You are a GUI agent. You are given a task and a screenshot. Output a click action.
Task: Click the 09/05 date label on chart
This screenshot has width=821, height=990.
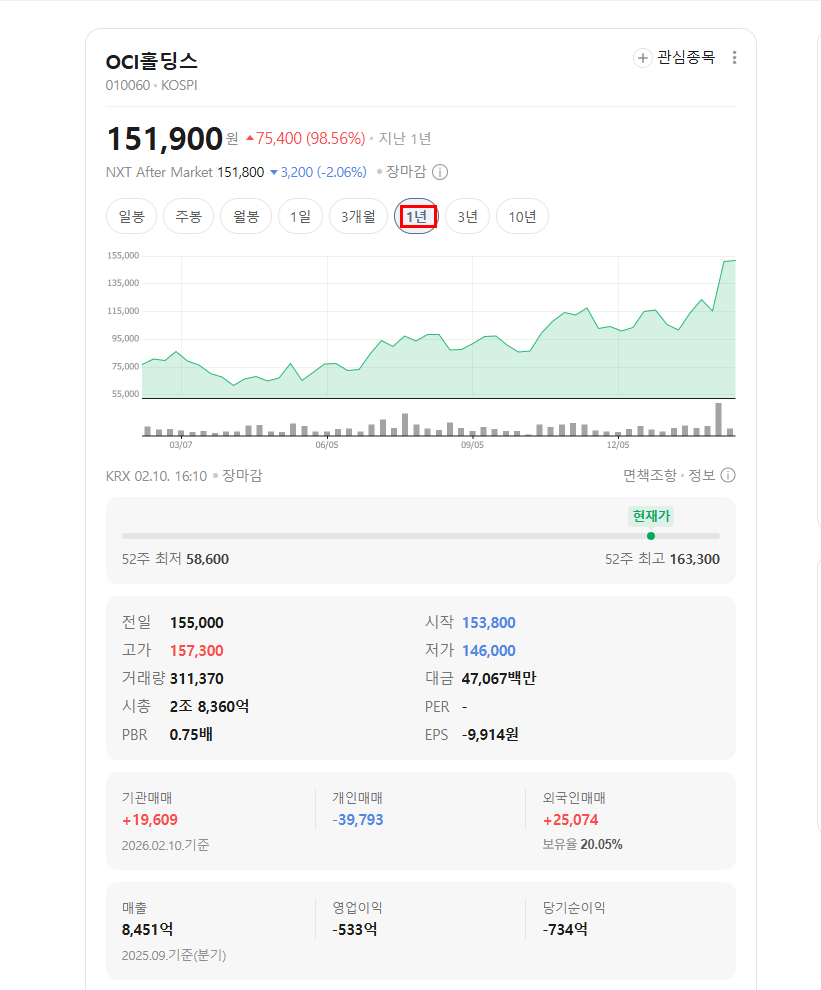[472, 445]
